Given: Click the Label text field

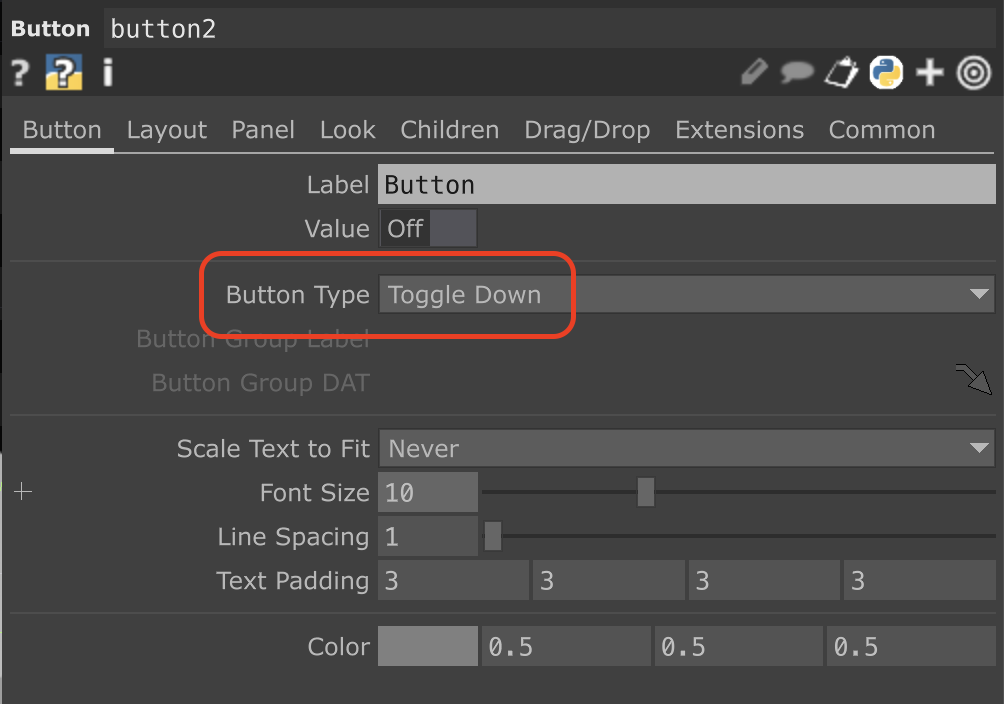Looking at the screenshot, I should 686,184.
